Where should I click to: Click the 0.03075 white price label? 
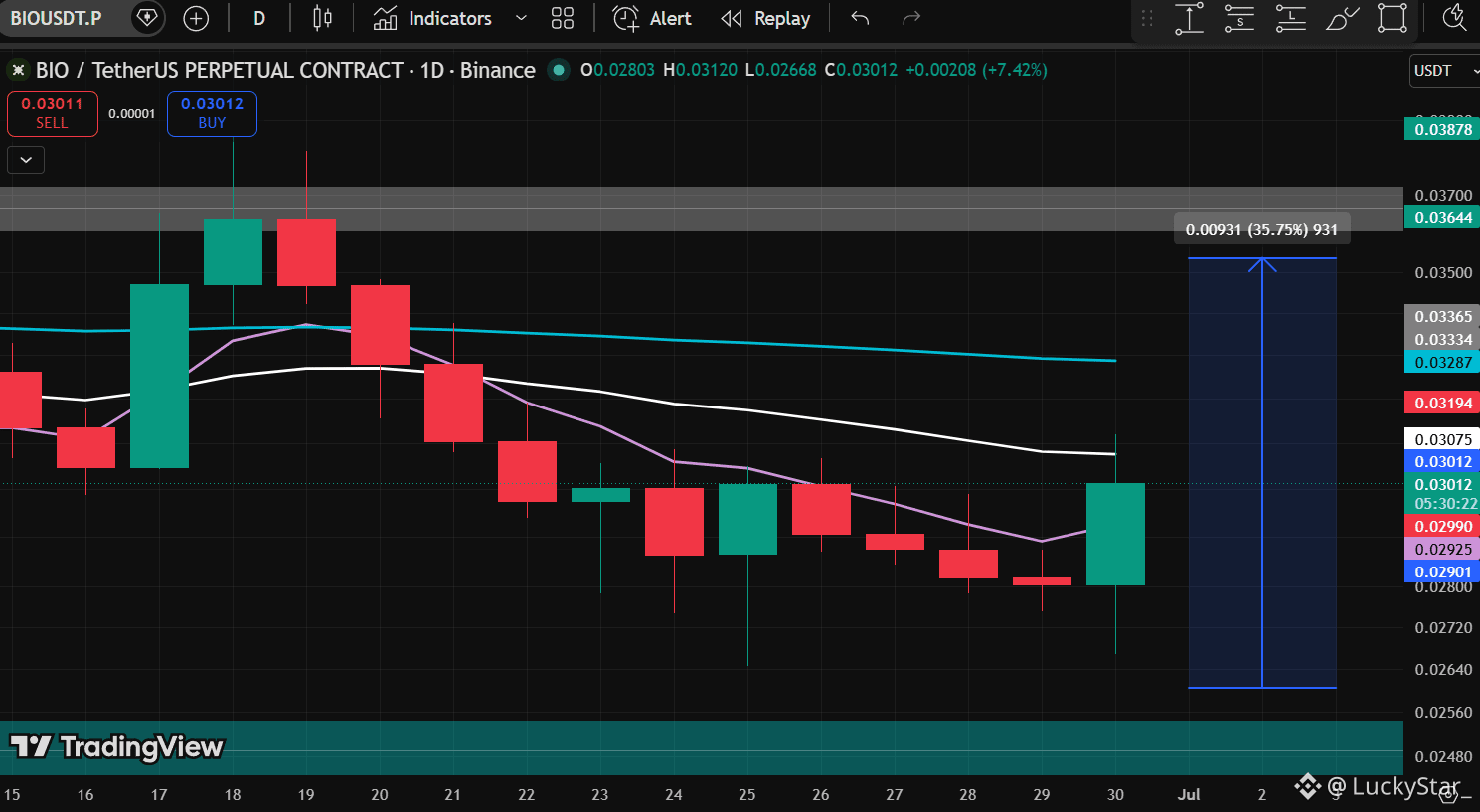pos(1443,440)
